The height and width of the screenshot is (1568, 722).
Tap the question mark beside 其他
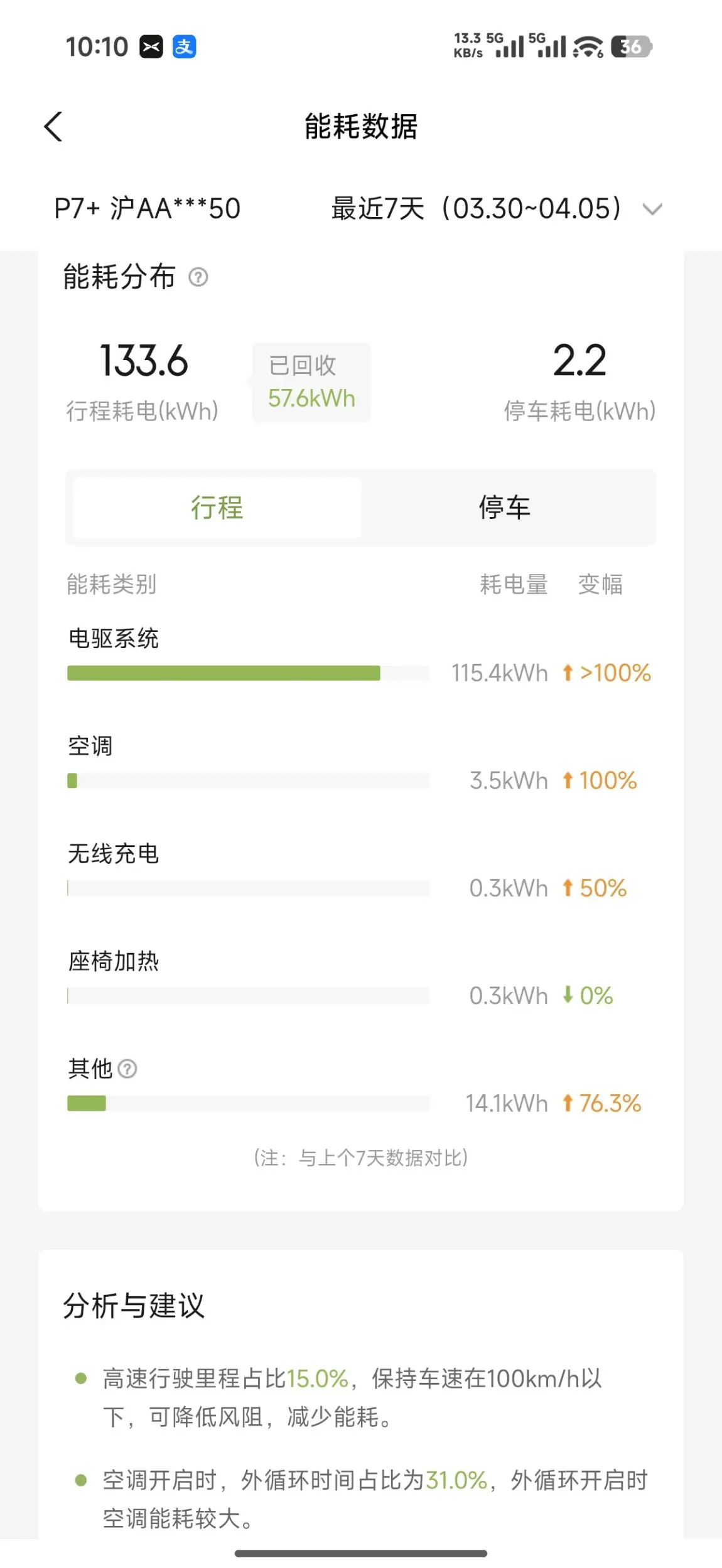[x=127, y=1069]
